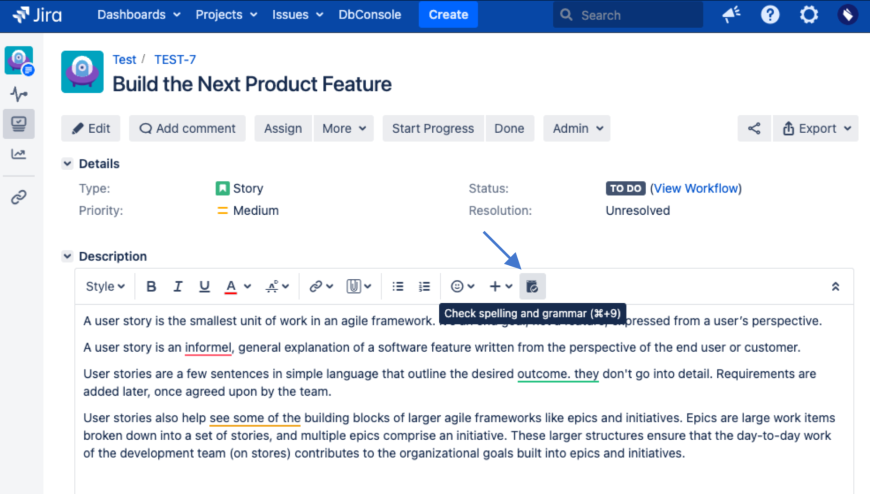The image size is (870, 494).
Task: Insert a numbered list
Action: coord(424,286)
